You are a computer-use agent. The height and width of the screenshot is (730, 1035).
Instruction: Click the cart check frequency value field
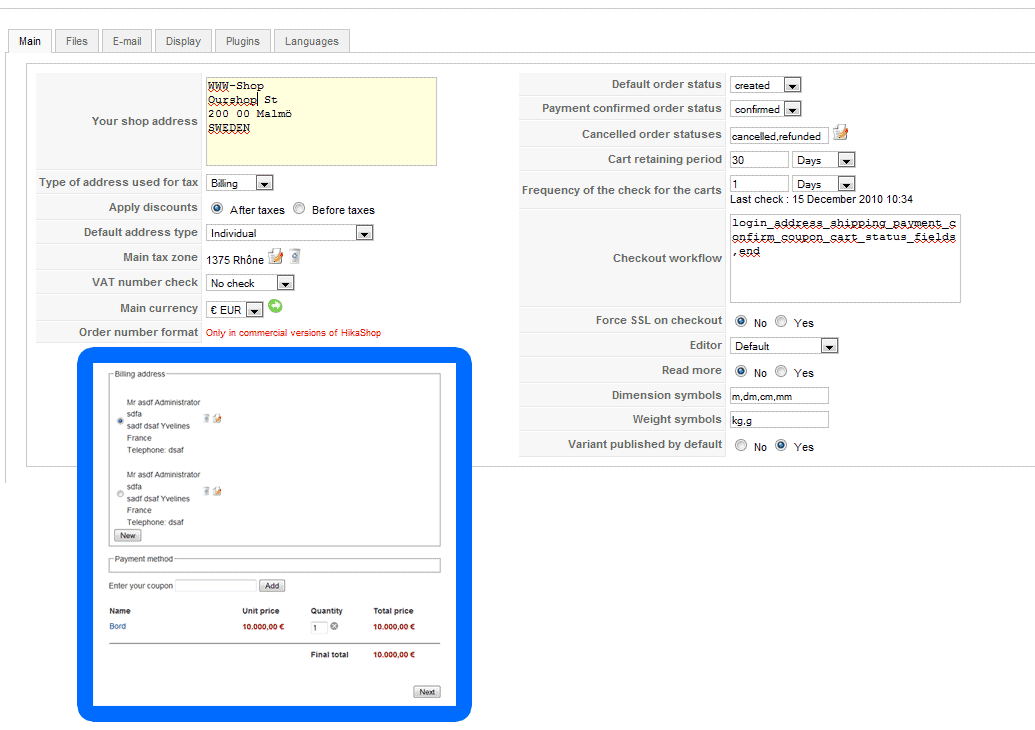point(759,183)
